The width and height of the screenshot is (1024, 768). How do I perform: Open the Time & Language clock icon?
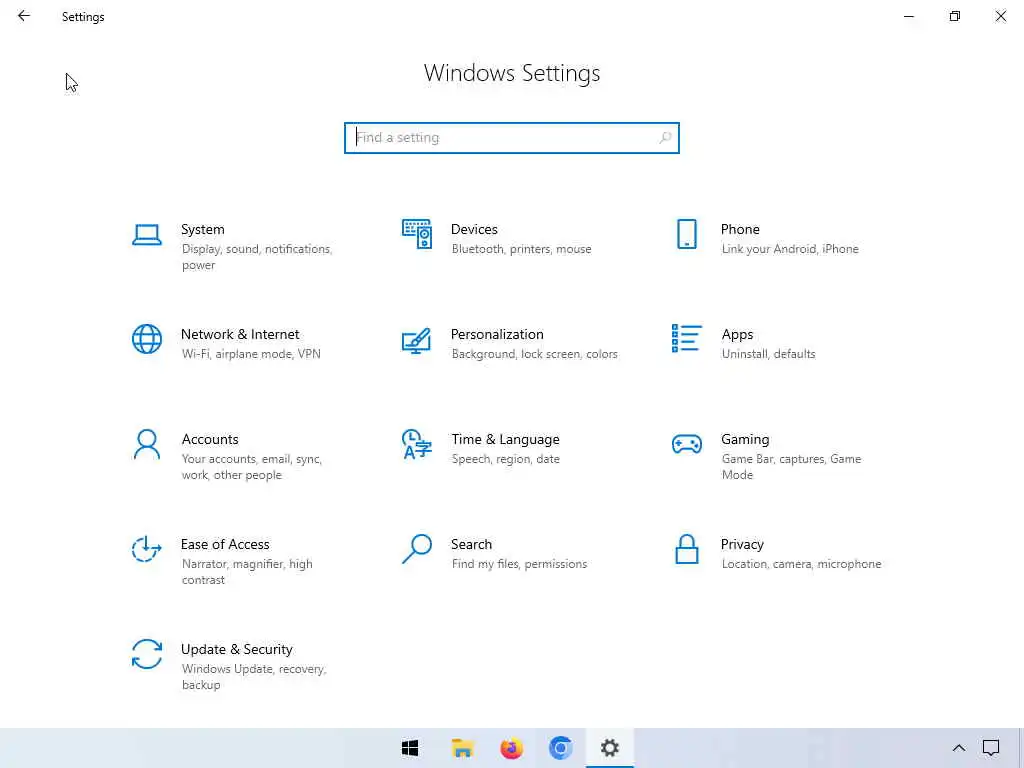pos(417,444)
